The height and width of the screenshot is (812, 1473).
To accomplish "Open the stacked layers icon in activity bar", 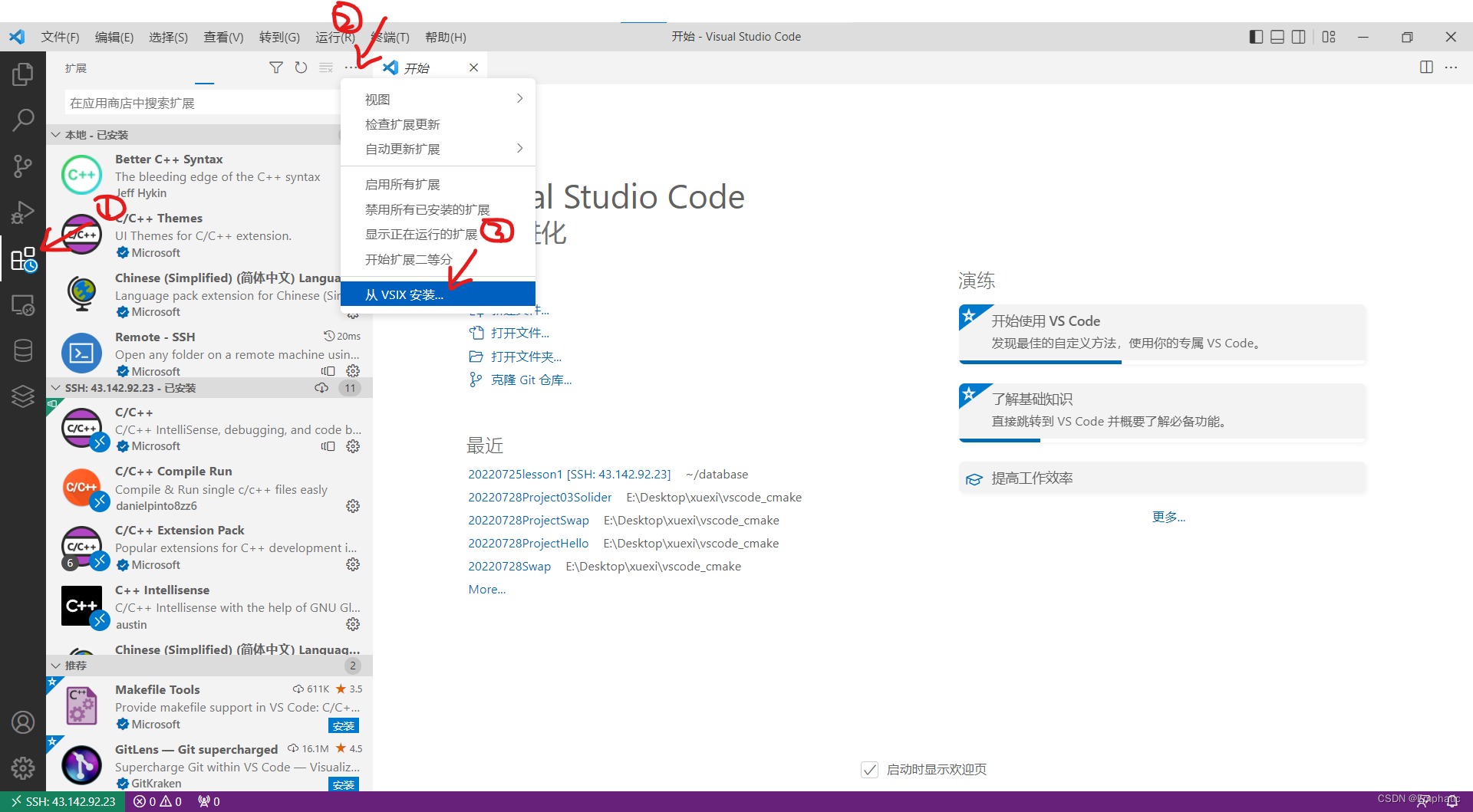I will (x=23, y=396).
